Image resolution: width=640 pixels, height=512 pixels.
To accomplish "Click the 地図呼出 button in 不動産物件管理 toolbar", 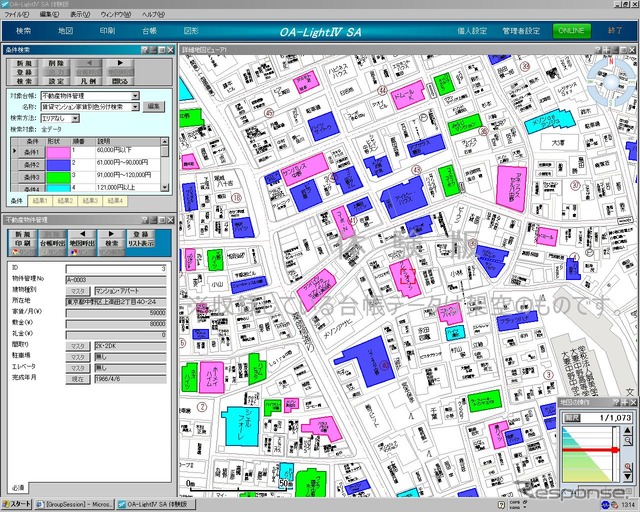I will 82,243.
